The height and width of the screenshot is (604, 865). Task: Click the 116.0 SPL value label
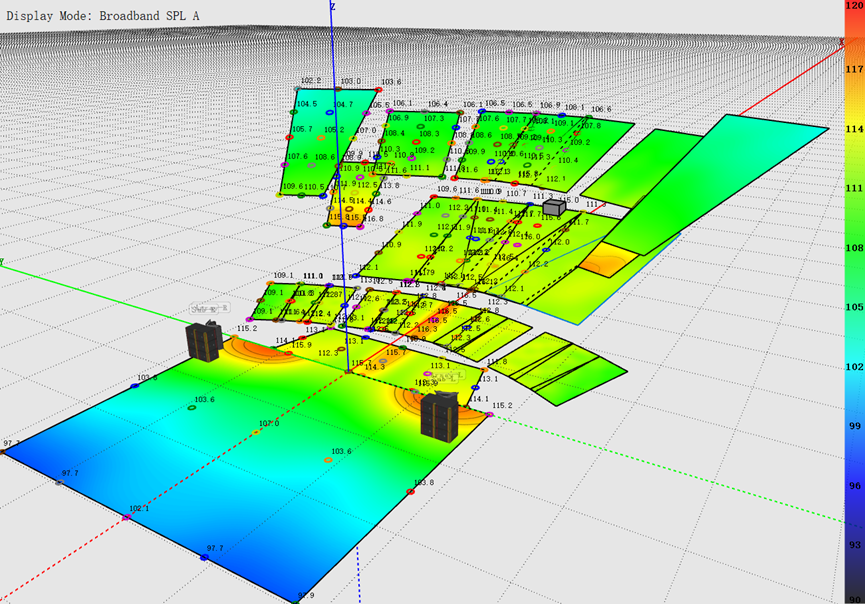(x=530, y=237)
